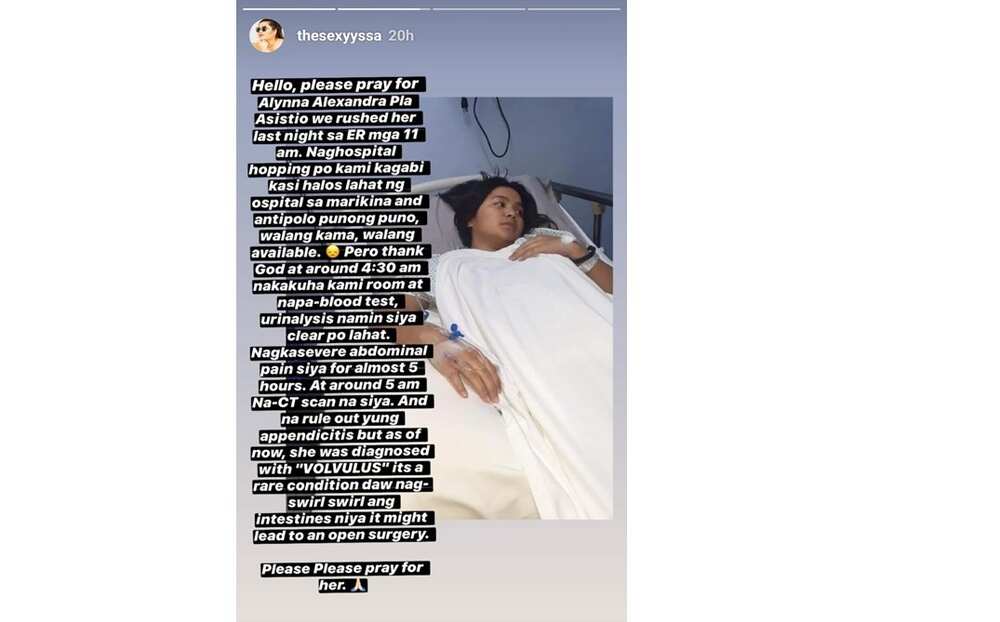Select the second story progress segment
Image resolution: width=1000 pixels, height=622 pixels.
[384, 9]
